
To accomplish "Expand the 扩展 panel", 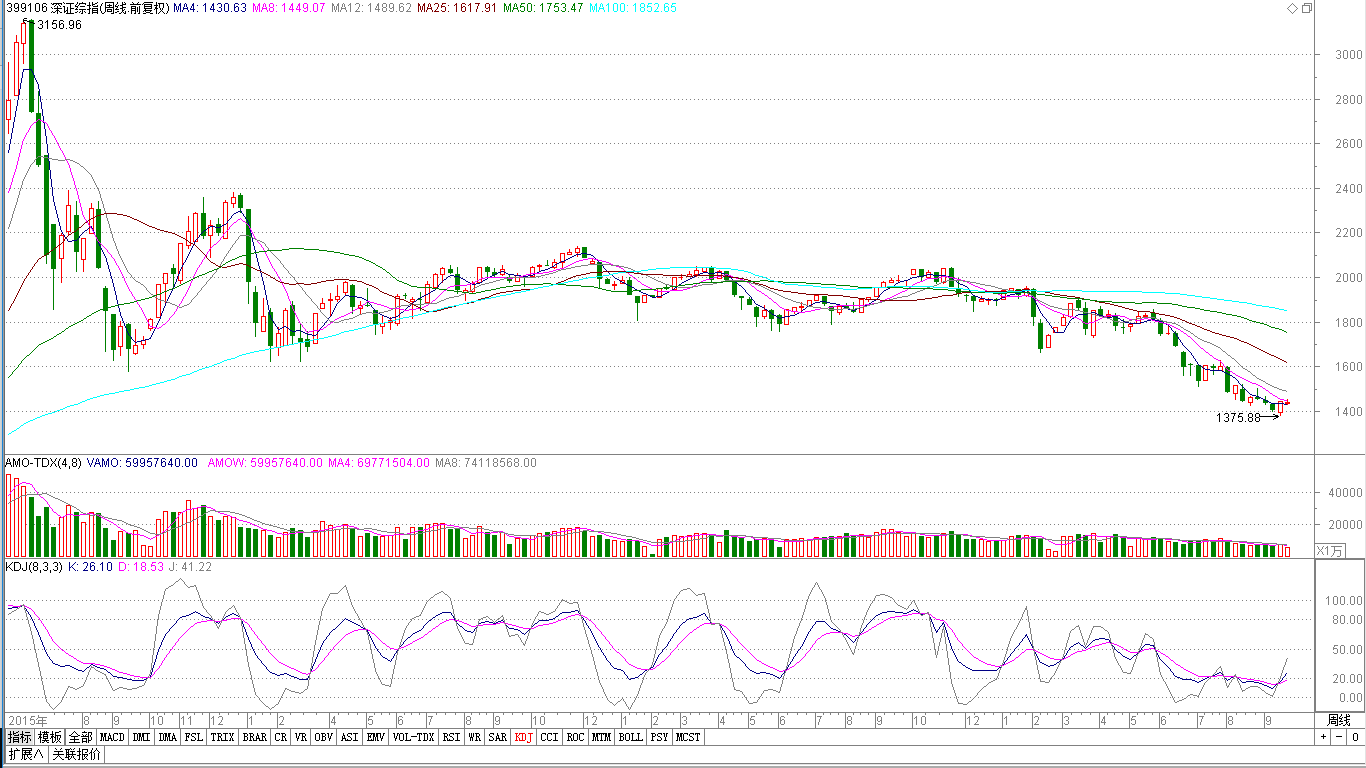I will click(x=26, y=754).
